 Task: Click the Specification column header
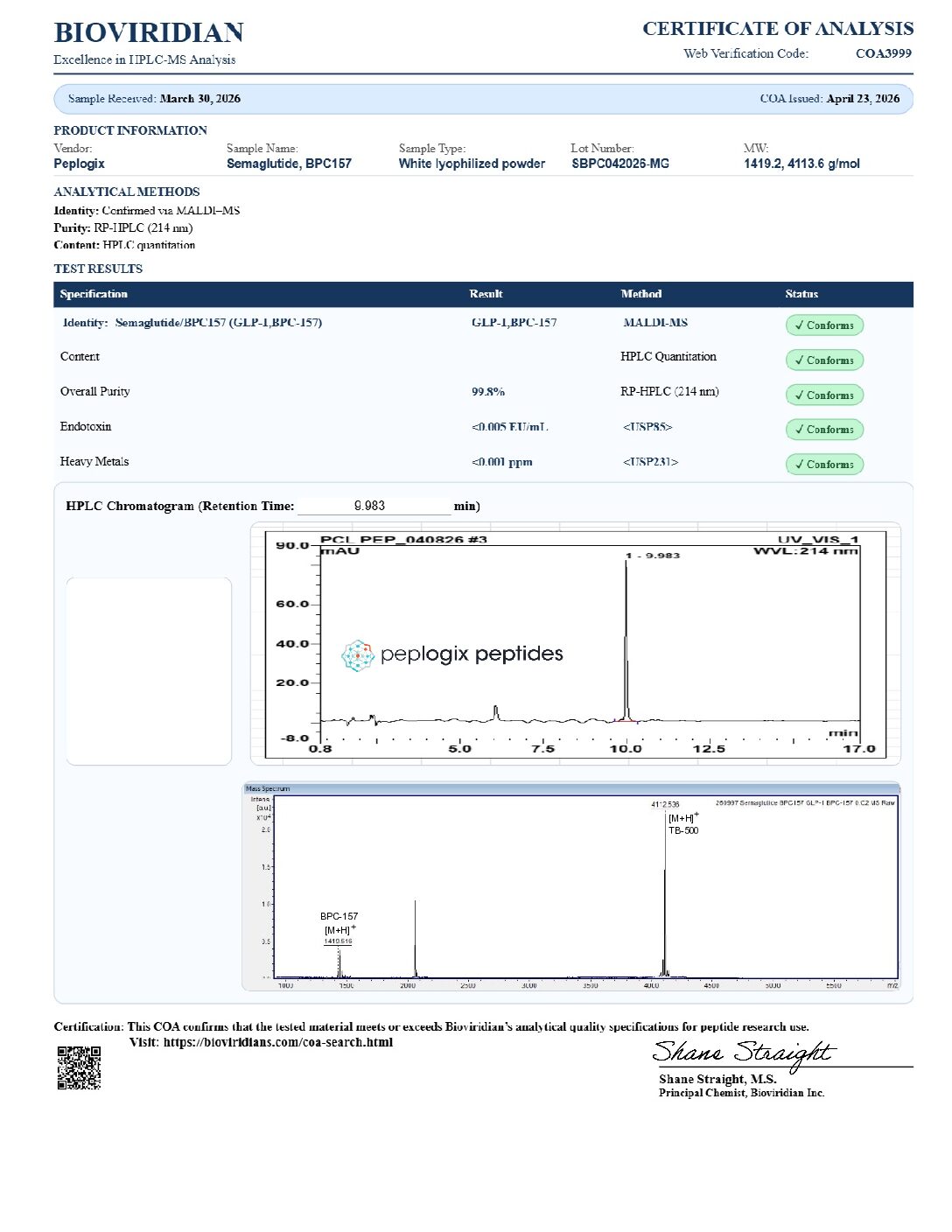(x=94, y=294)
